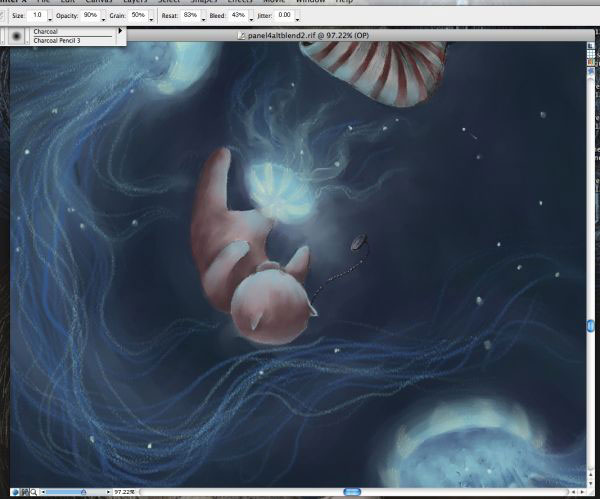Click the vertical scroll down arrow
The image size is (600, 499).
[590, 484]
